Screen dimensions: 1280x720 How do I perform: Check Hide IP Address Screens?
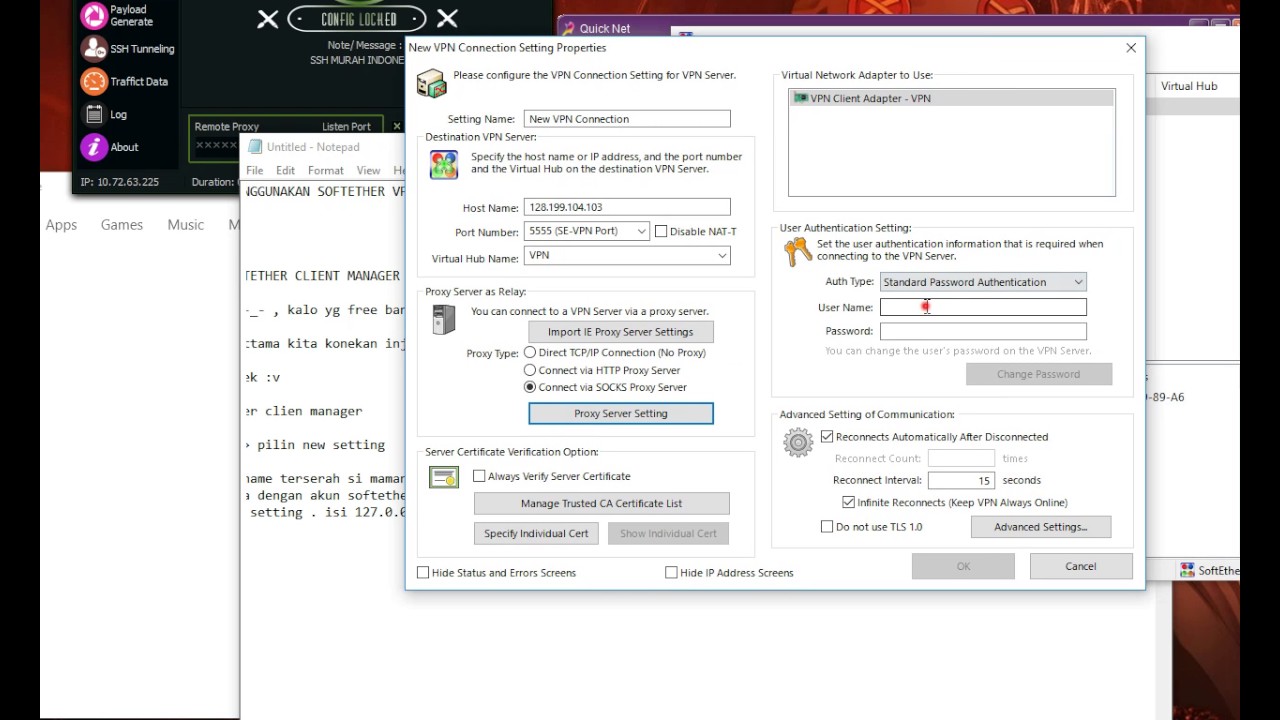pyautogui.click(x=671, y=572)
